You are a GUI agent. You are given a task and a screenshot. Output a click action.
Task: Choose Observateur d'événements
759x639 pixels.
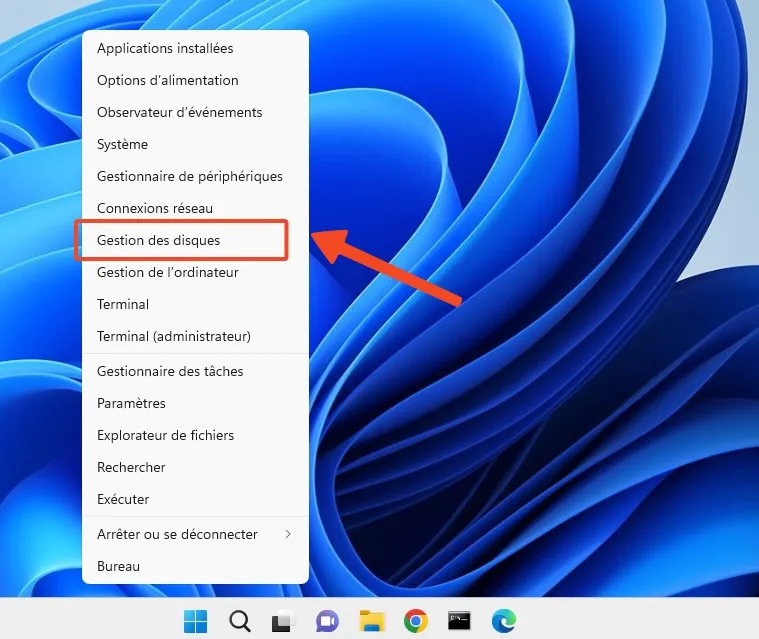click(x=196, y=112)
